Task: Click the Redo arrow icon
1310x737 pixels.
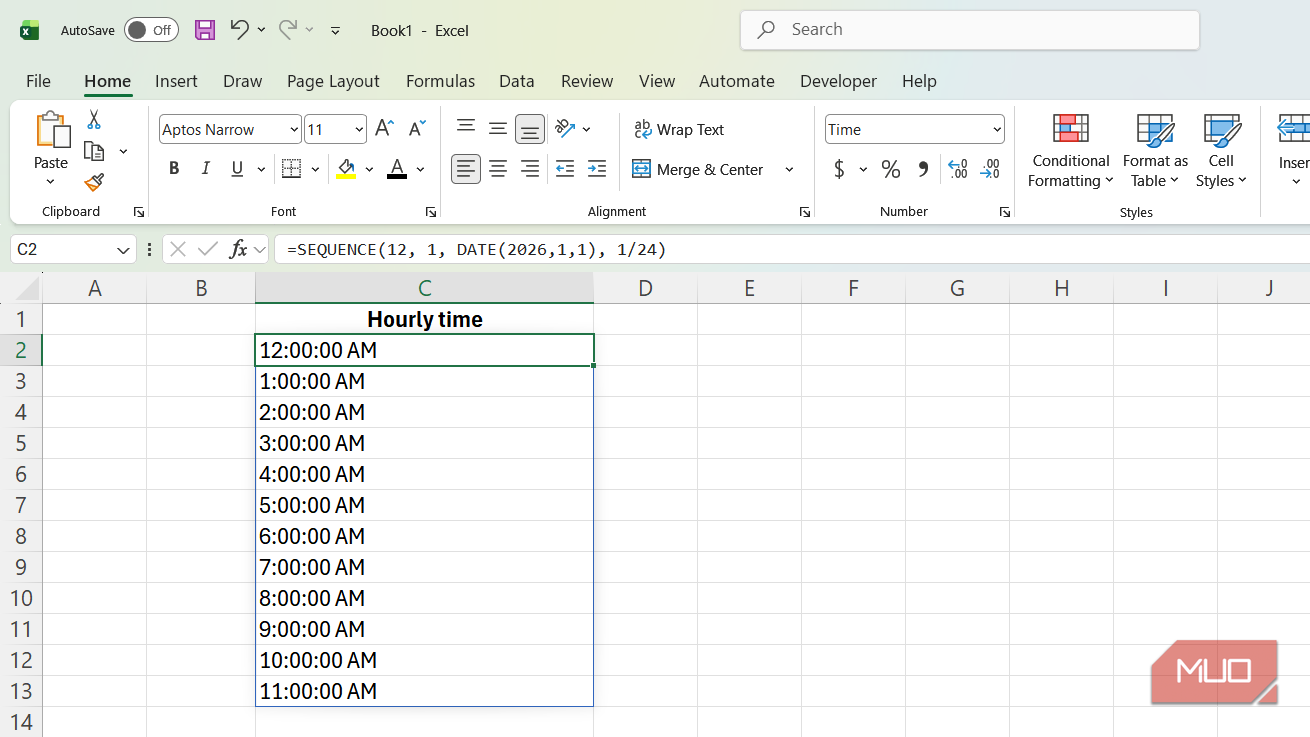Action: [x=288, y=29]
